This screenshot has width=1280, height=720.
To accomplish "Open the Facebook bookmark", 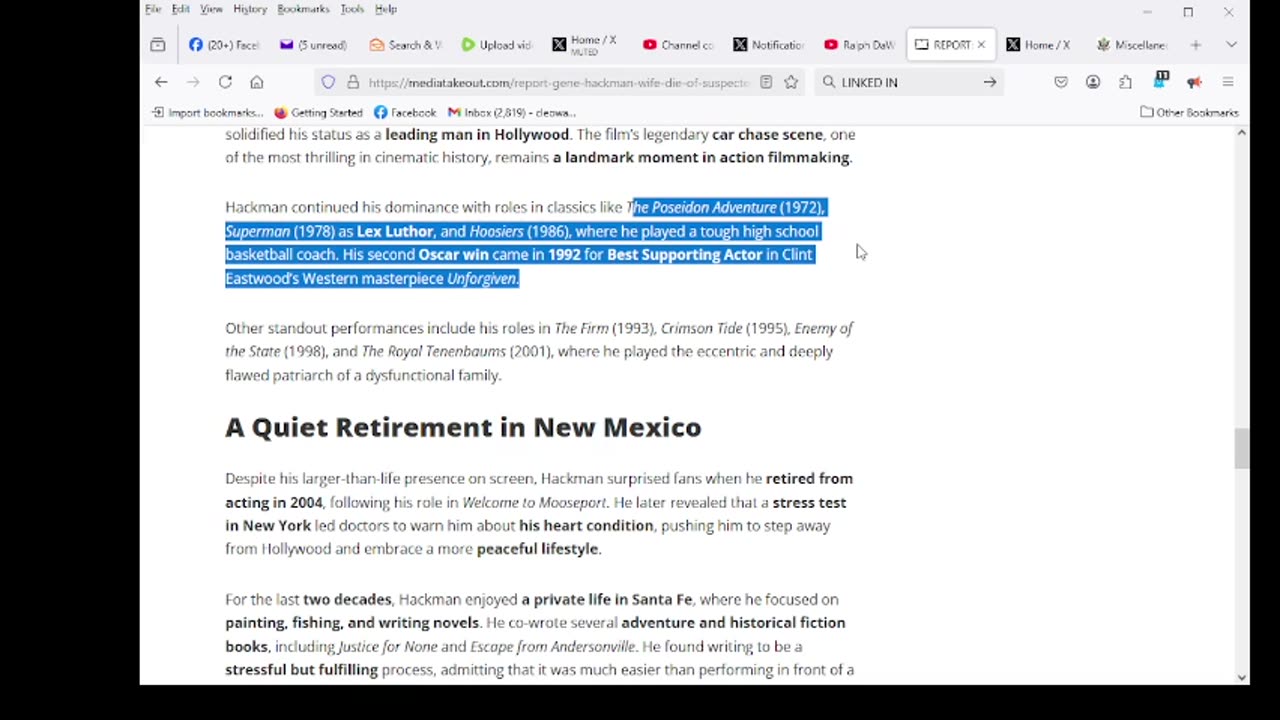I will (x=405, y=113).
